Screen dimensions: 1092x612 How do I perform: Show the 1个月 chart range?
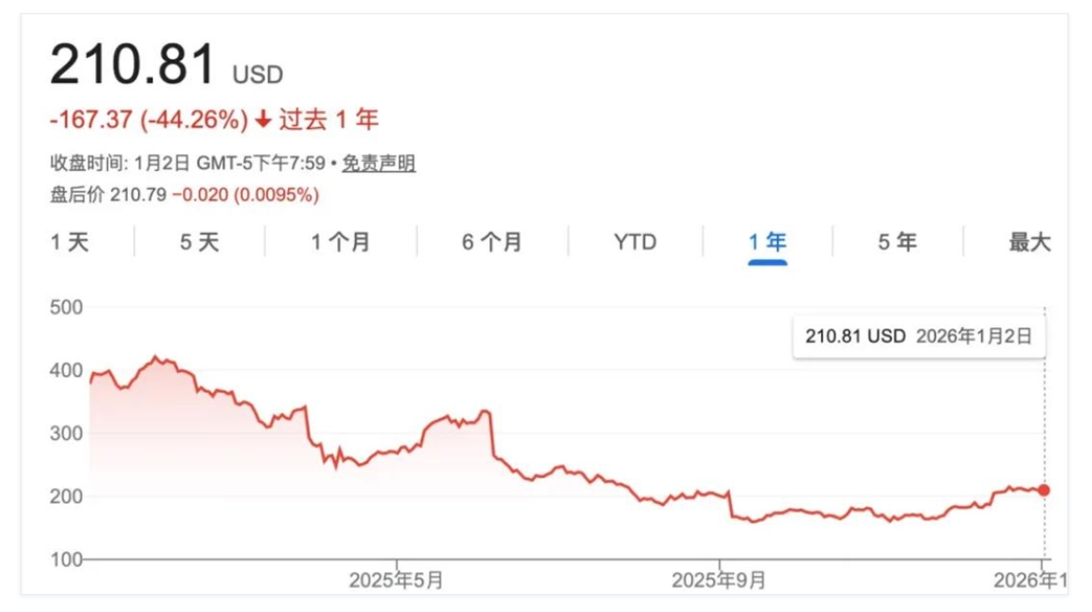pos(340,242)
